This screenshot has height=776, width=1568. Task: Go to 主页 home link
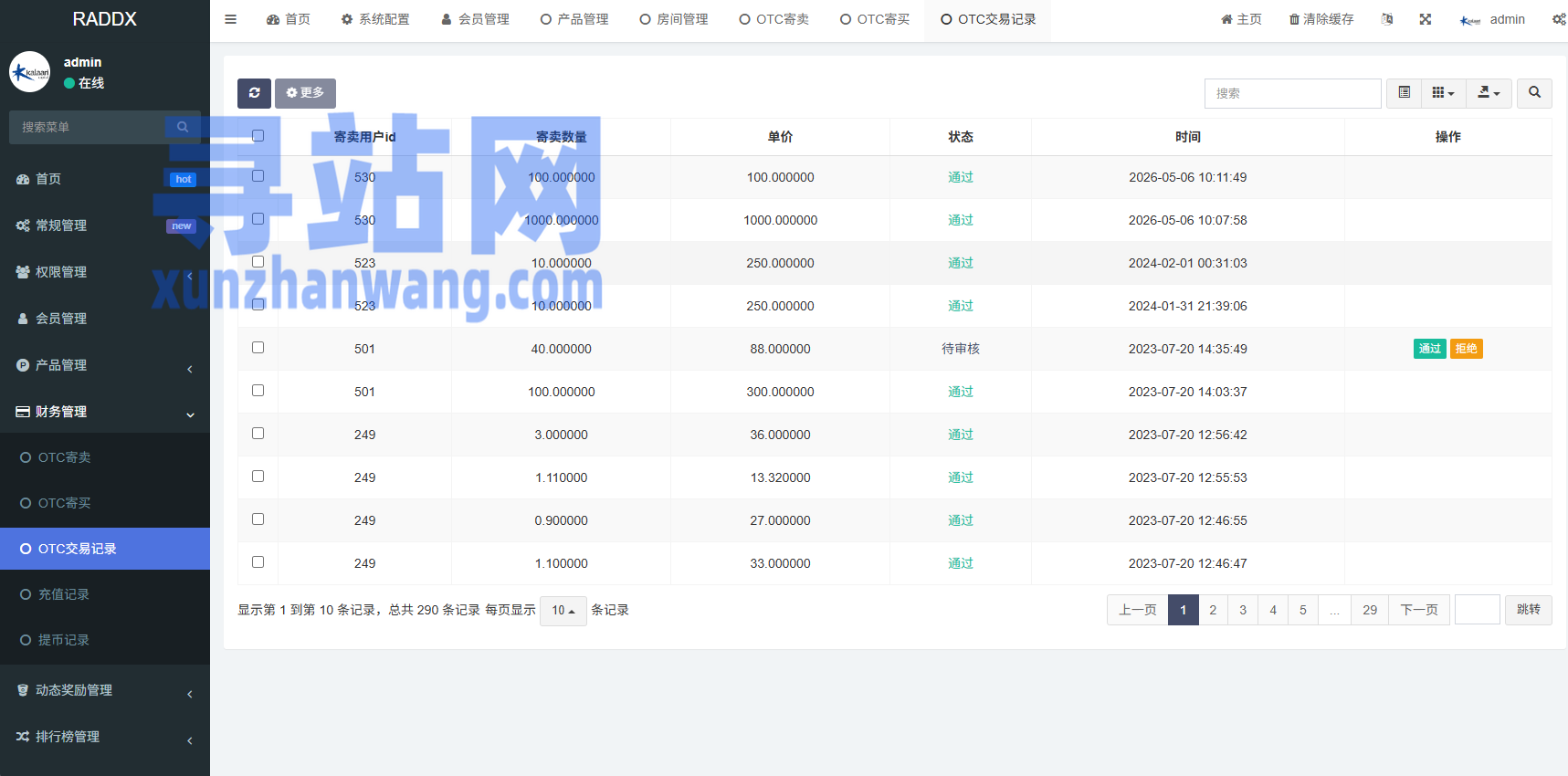(1241, 19)
